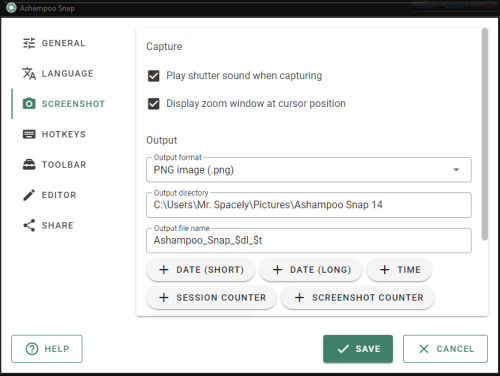The image size is (500, 376).
Task: Add Date (Long) placeholder to file name
Action: pos(311,270)
